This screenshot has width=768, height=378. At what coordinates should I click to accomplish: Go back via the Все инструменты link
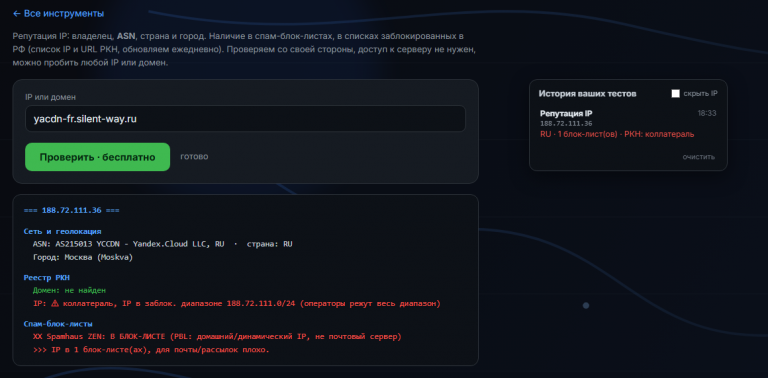click(x=58, y=14)
